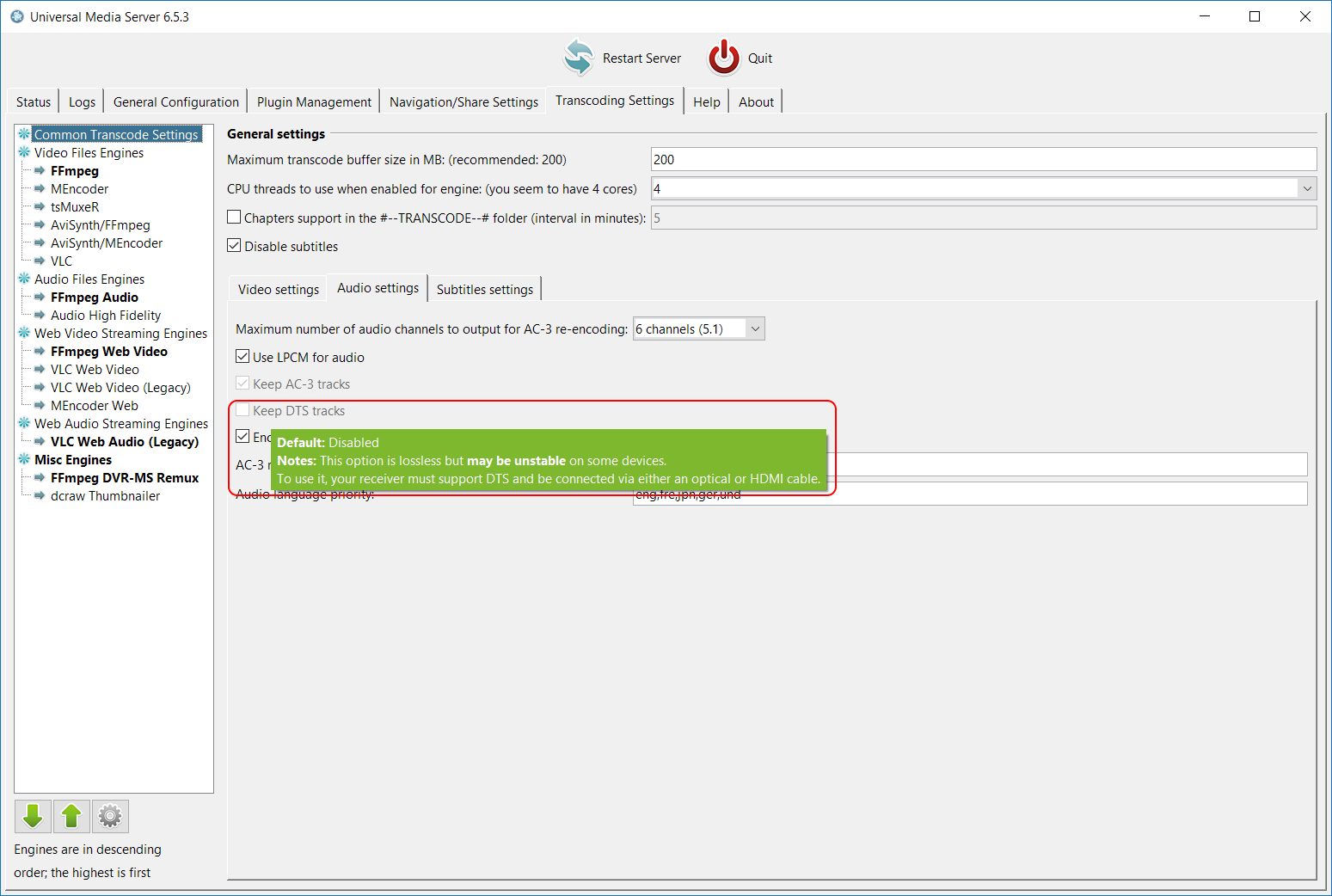Click arrow icon beside AviSynth/FFmpeg
This screenshot has height=896, width=1332.
tap(40, 224)
